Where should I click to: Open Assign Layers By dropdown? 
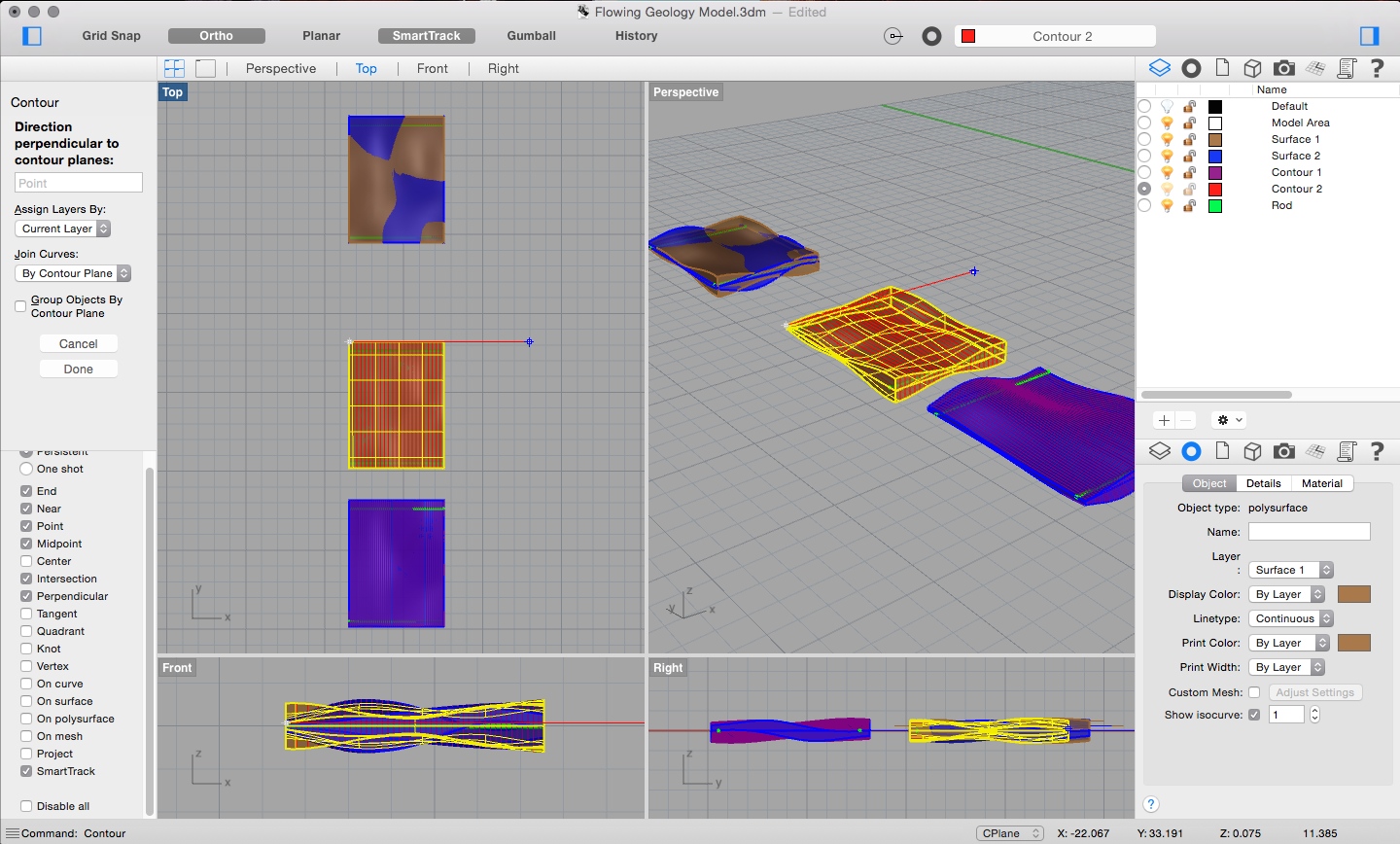(63, 229)
